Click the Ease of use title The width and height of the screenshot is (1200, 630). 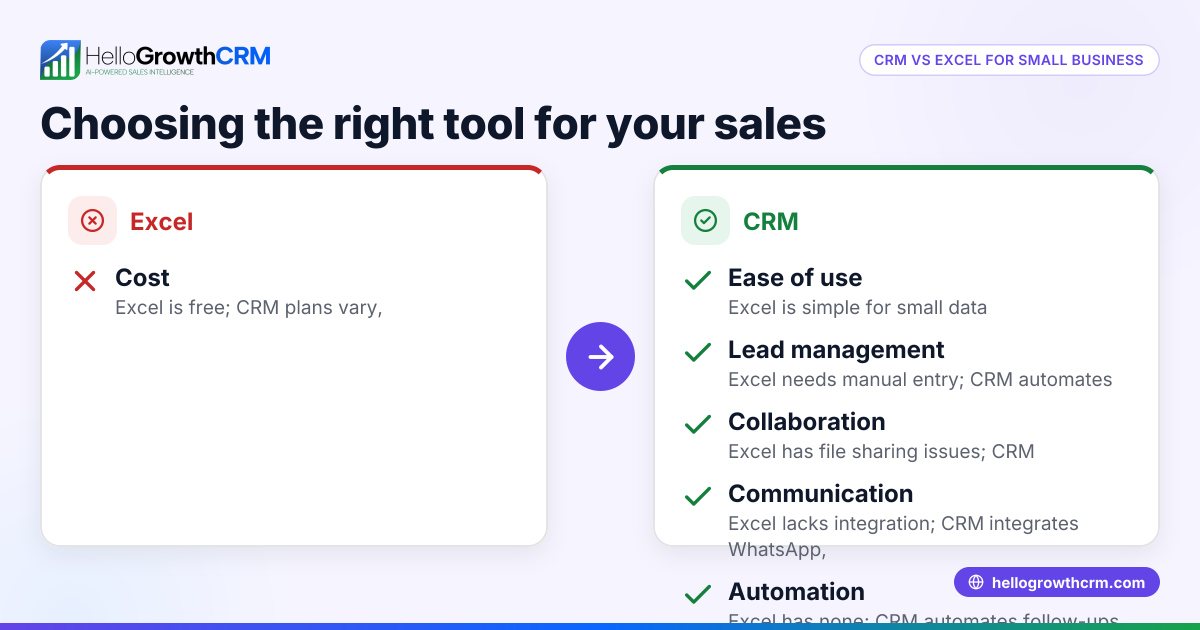(x=795, y=277)
